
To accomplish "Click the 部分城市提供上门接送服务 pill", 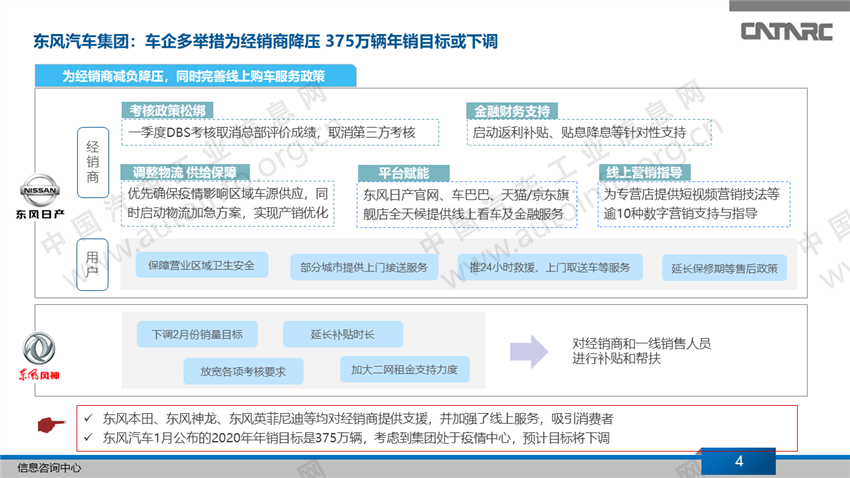I will point(364,267).
